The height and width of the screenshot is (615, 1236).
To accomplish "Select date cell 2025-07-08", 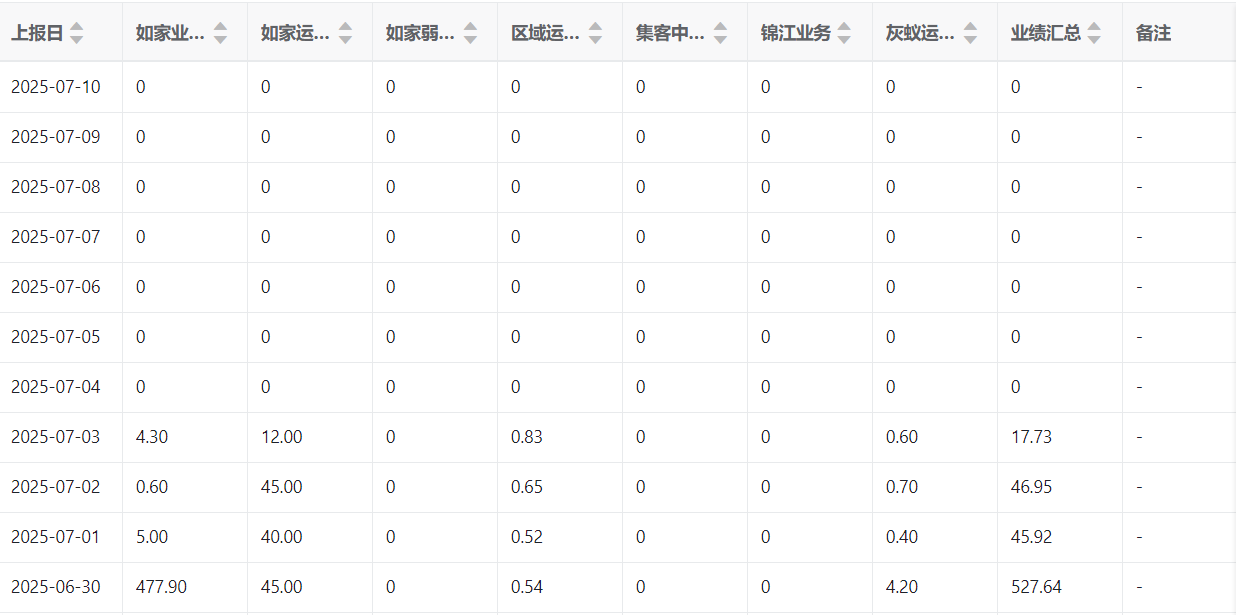I will tap(56, 187).
